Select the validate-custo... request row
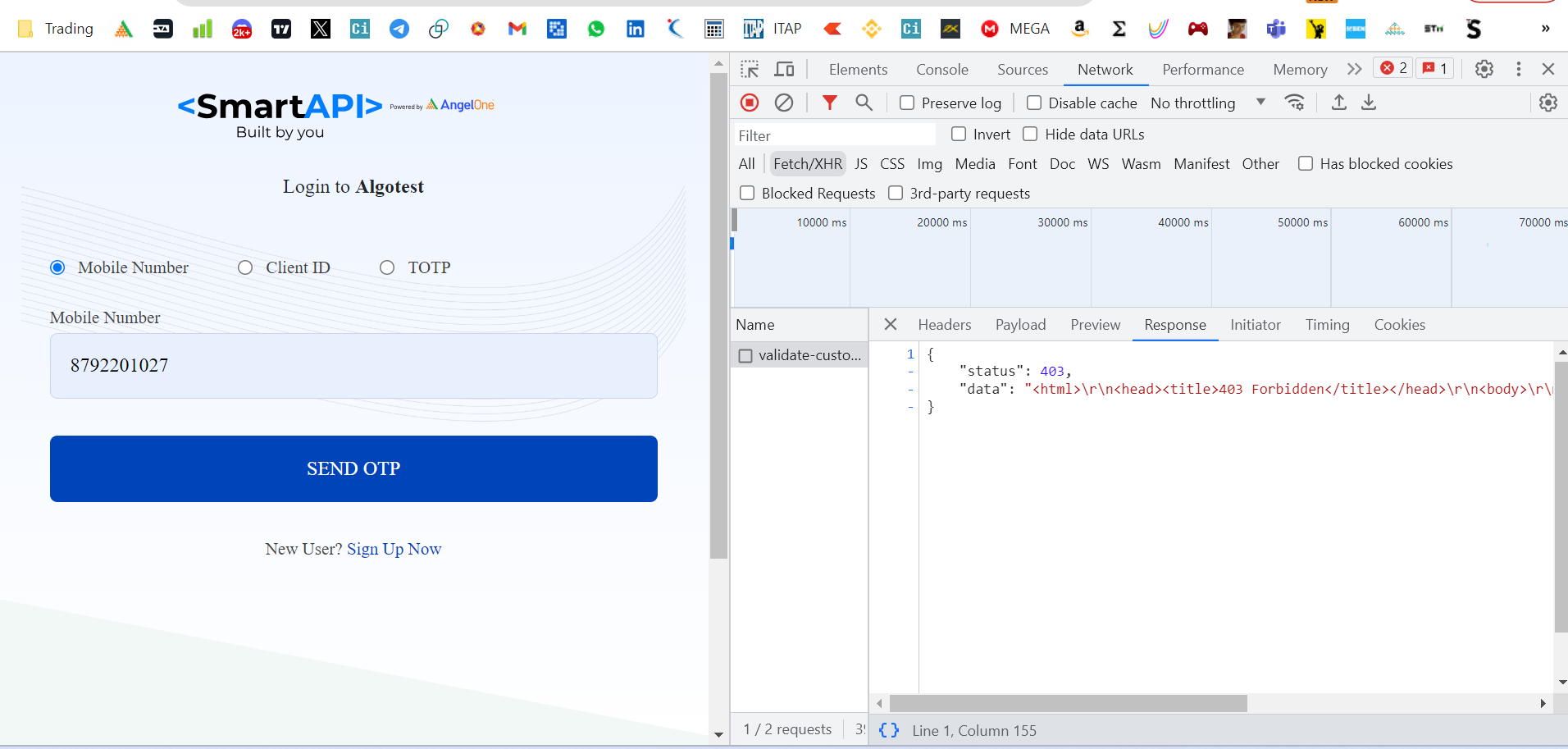Viewport: 1568px width, 749px height. [800, 355]
